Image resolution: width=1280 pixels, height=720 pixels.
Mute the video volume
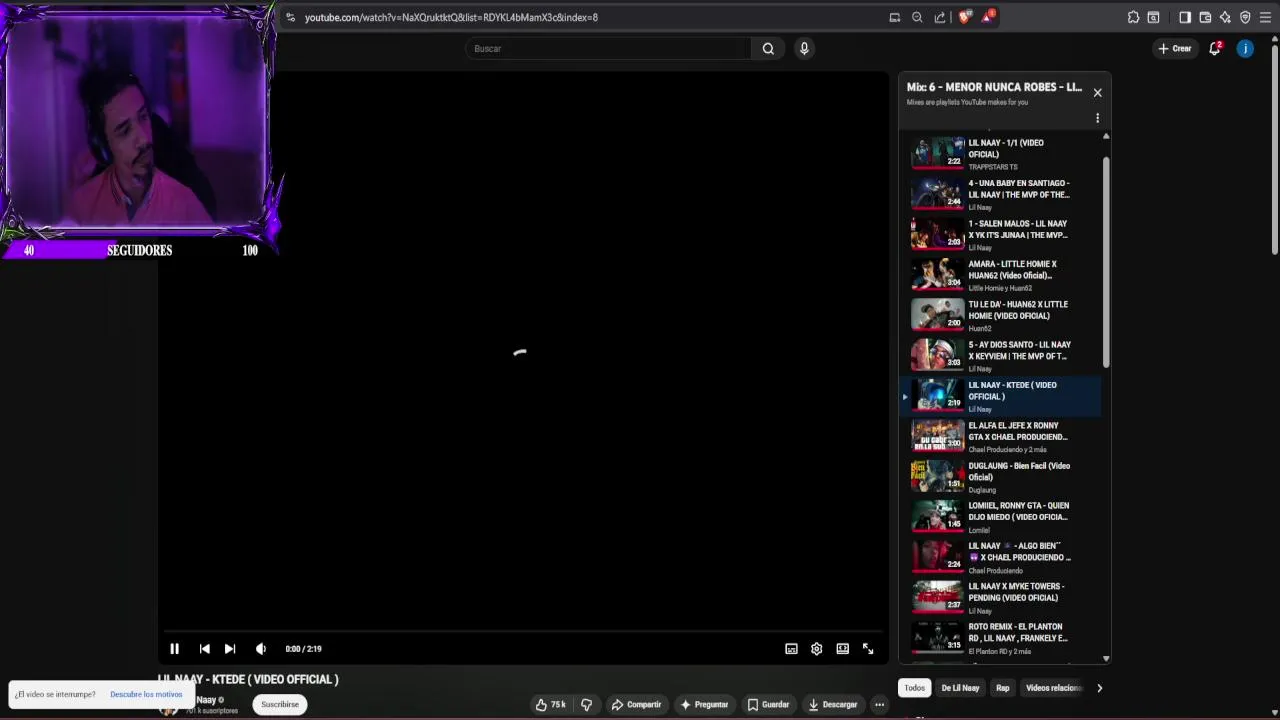[x=261, y=649]
